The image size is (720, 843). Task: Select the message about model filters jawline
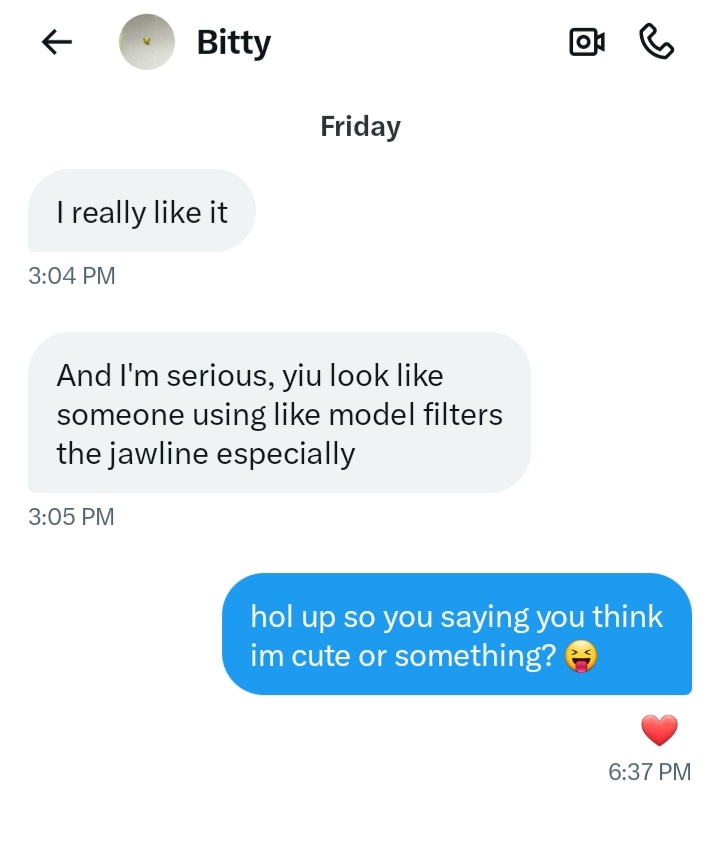pyautogui.click(x=279, y=412)
